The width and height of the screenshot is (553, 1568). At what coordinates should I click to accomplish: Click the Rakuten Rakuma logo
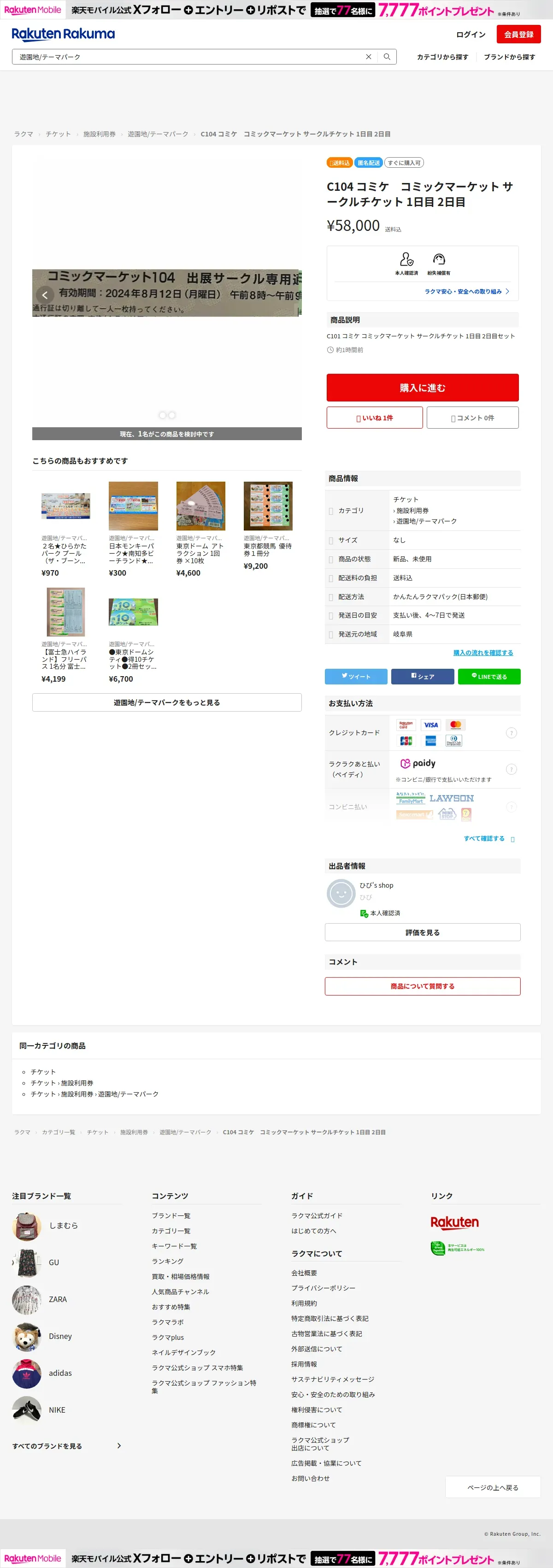[63, 34]
